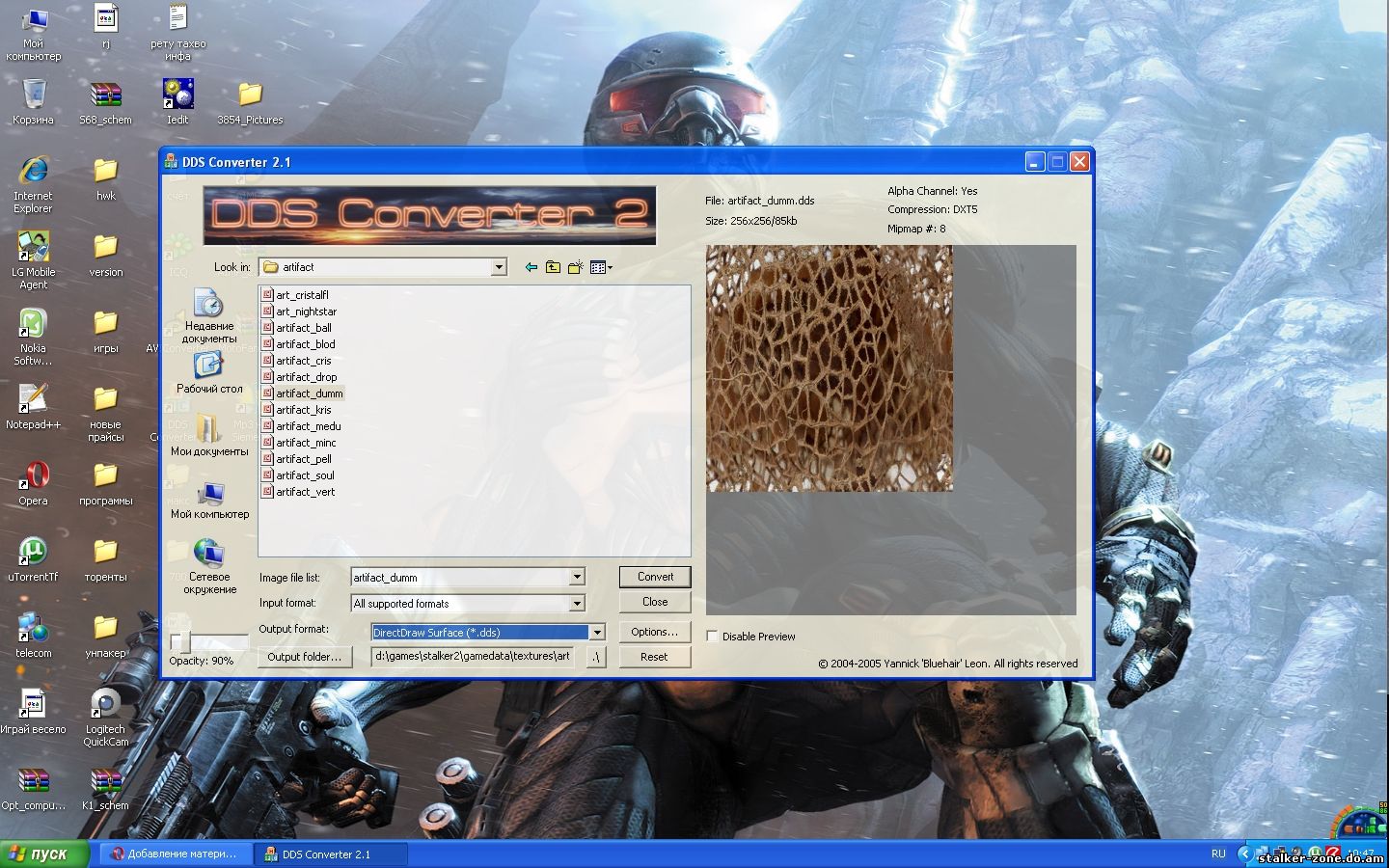Expand the Look in folder dropdown

(499, 267)
